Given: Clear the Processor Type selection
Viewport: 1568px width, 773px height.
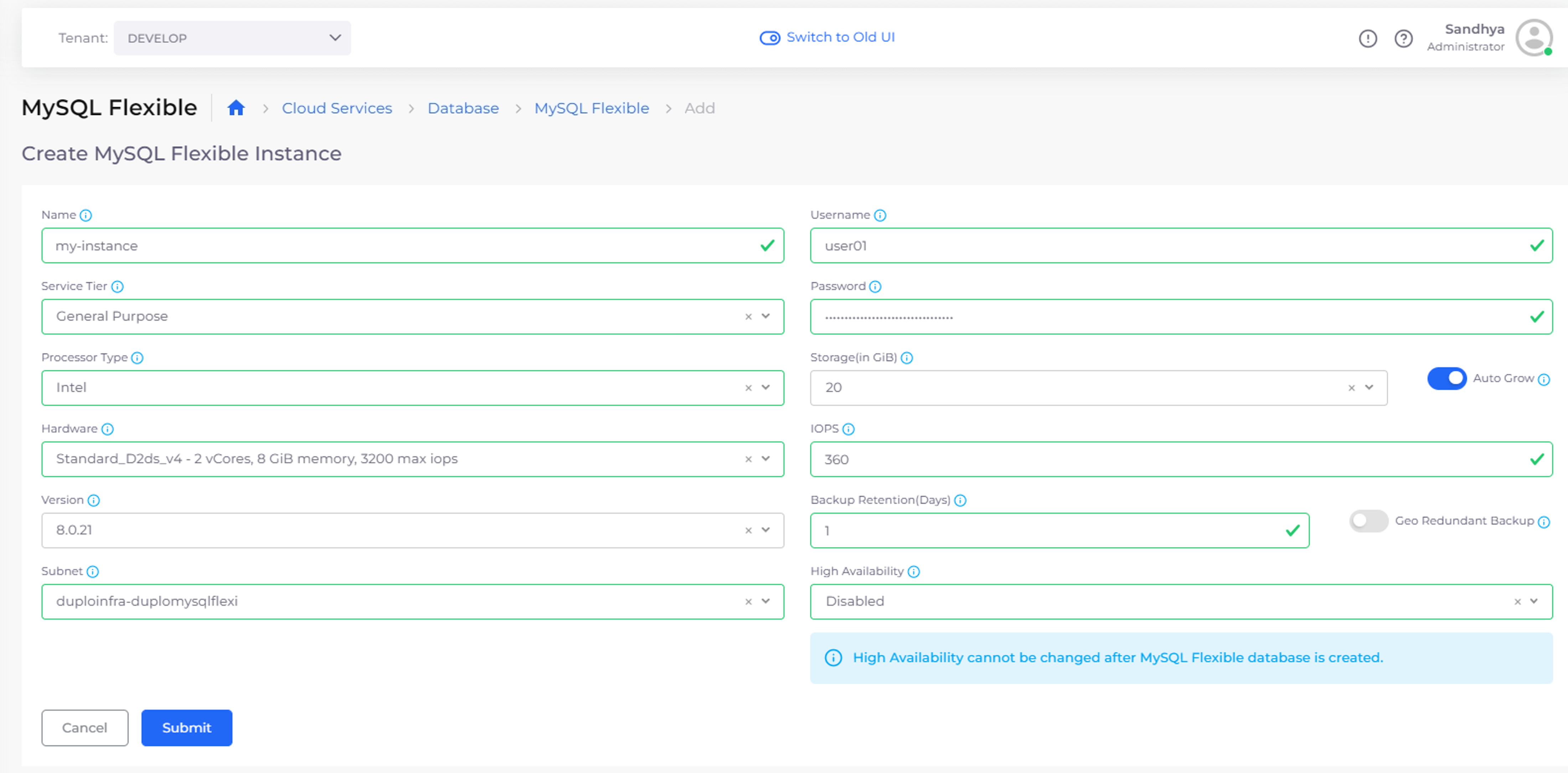Looking at the screenshot, I should coord(749,388).
